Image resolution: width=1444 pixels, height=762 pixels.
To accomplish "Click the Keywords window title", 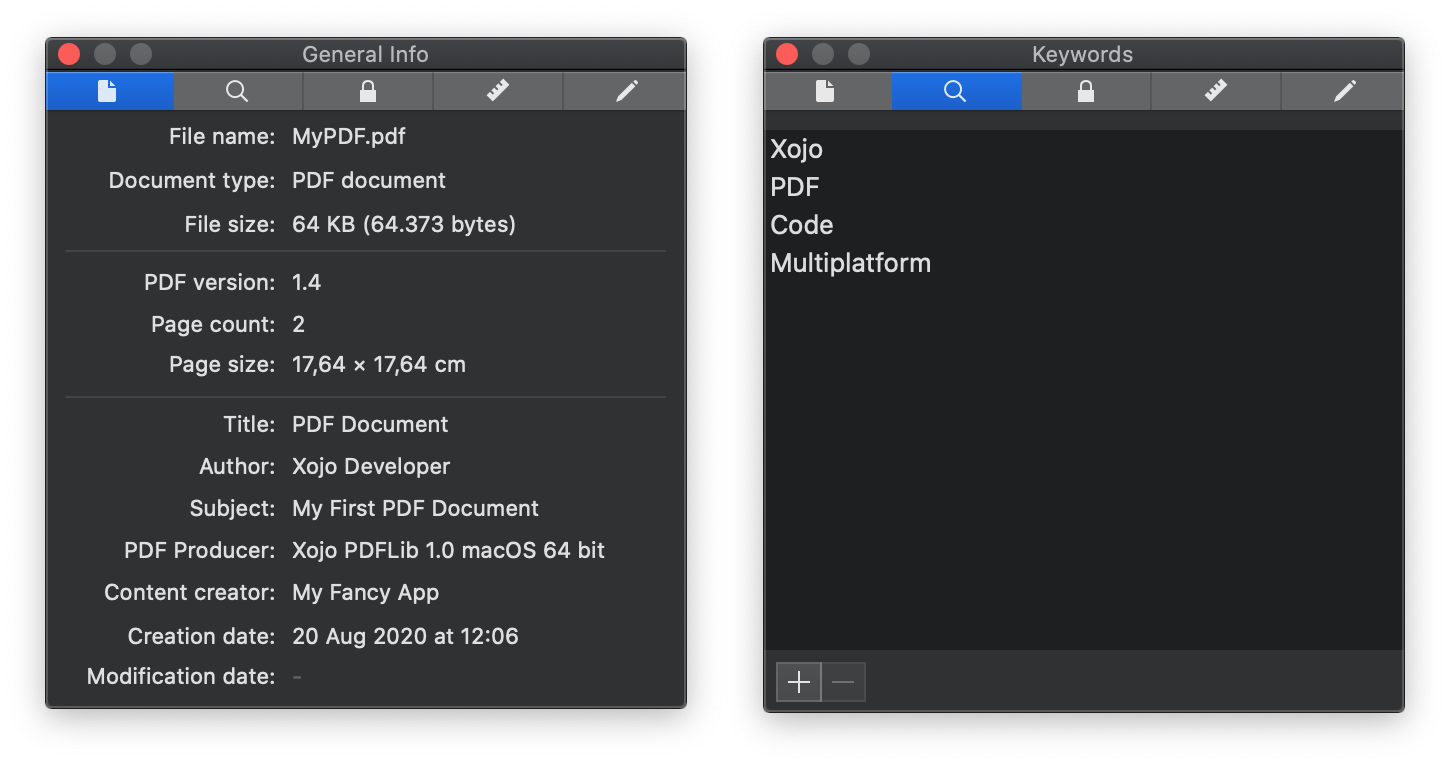I will click(x=1083, y=55).
